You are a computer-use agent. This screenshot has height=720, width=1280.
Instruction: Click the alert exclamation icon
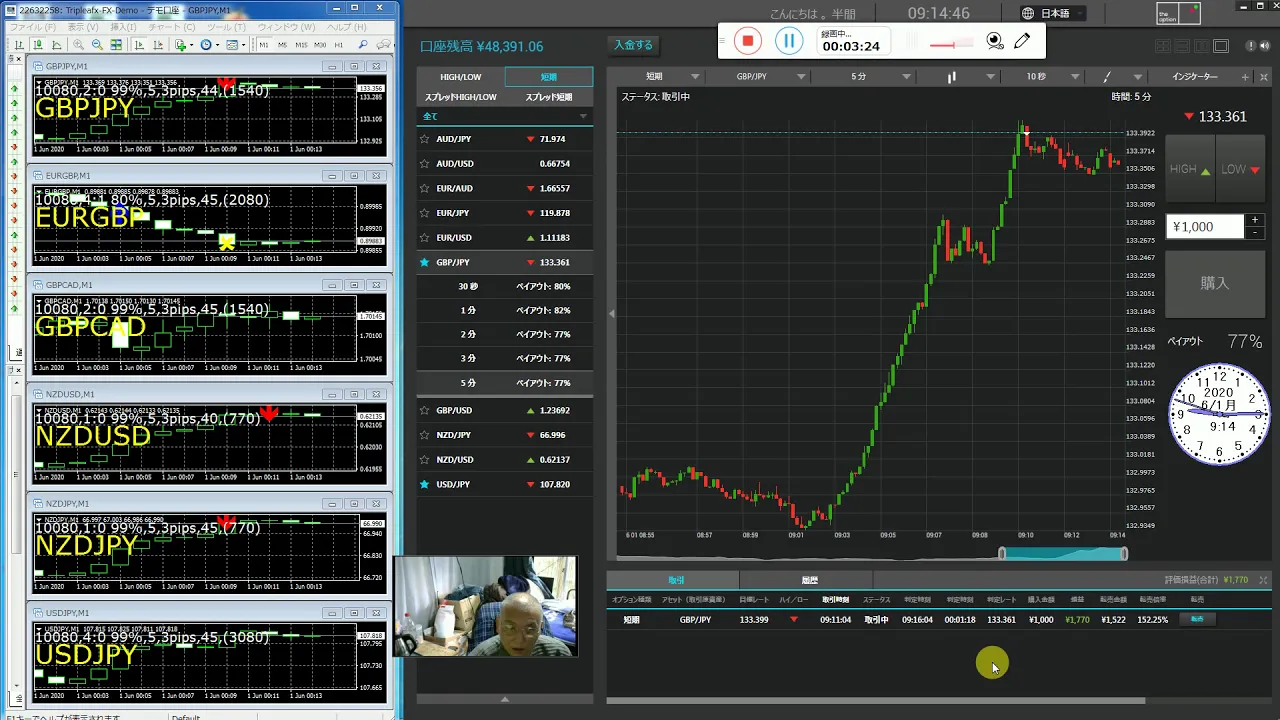tap(1251, 46)
